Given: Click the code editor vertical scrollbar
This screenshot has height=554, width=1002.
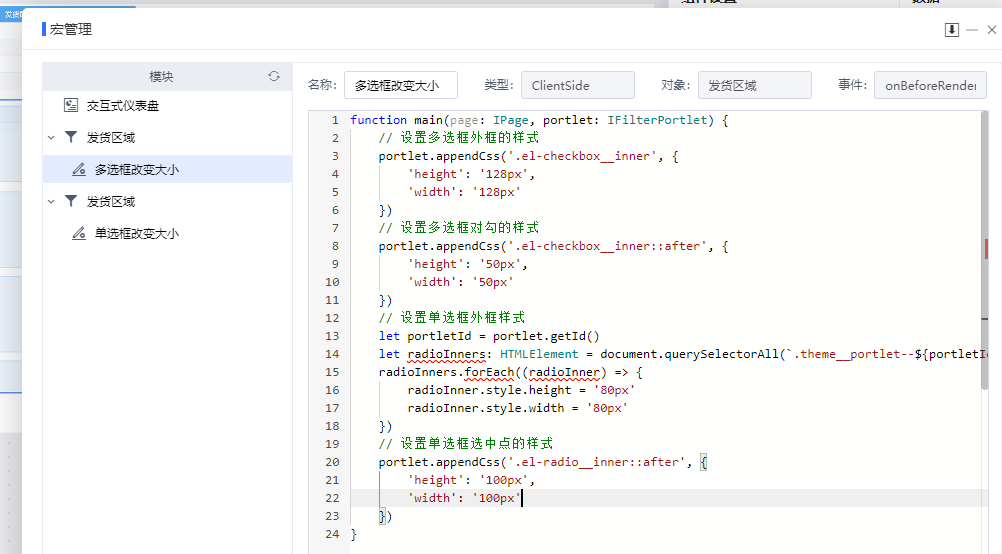Looking at the screenshot, I should coord(985,250).
